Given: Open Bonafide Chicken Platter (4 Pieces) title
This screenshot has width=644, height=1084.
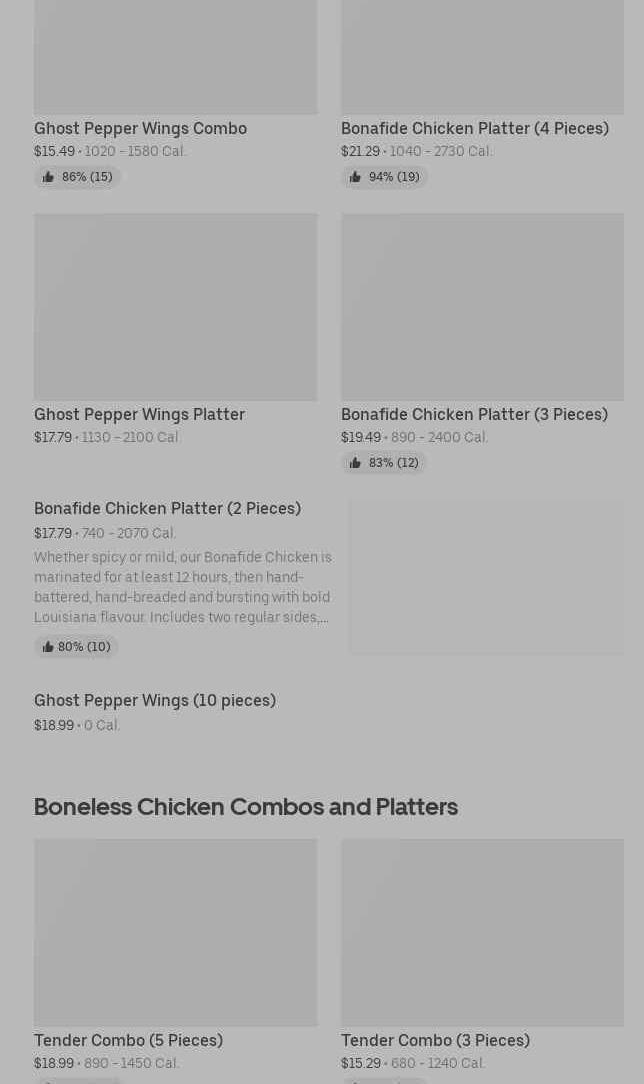Looking at the screenshot, I should pyautogui.click(x=474, y=128).
